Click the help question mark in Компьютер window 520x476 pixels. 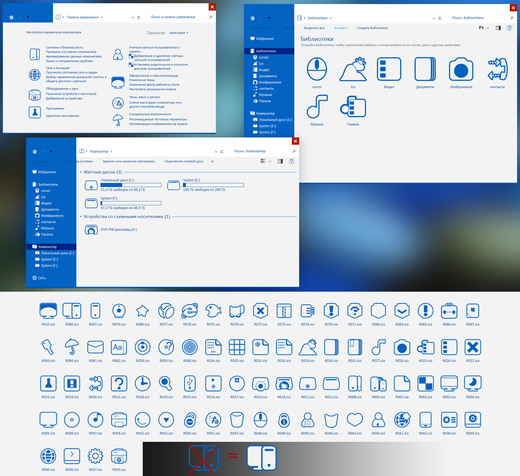tap(291, 161)
